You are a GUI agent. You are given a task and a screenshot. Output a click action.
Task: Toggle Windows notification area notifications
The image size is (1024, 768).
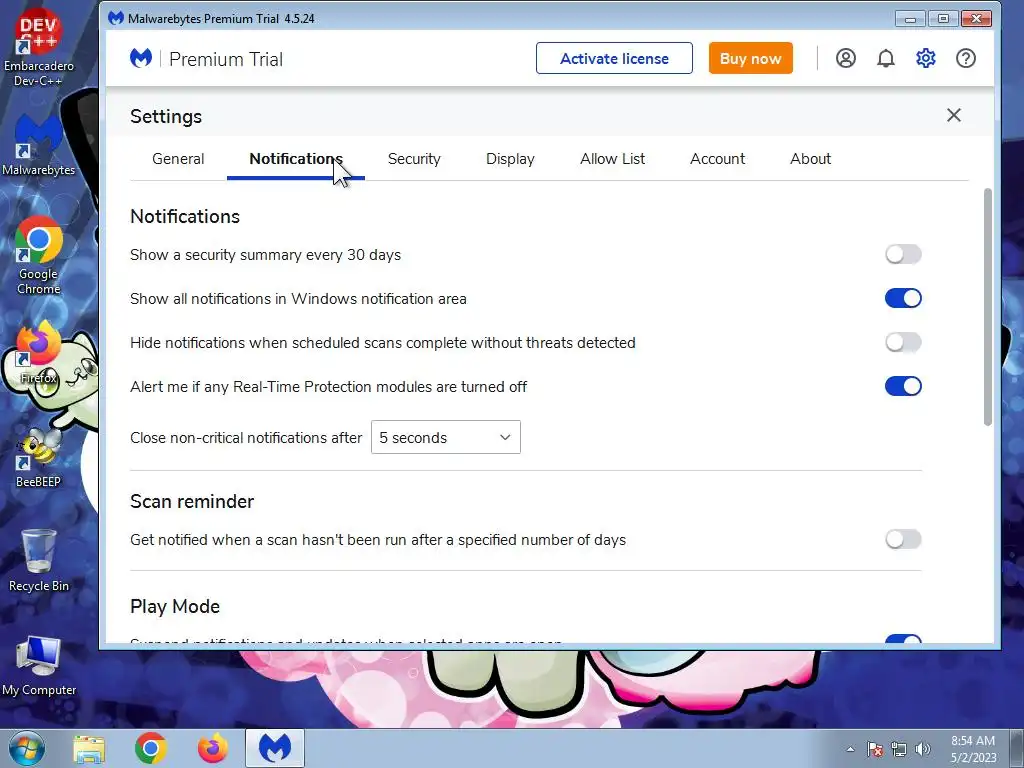coord(903,298)
